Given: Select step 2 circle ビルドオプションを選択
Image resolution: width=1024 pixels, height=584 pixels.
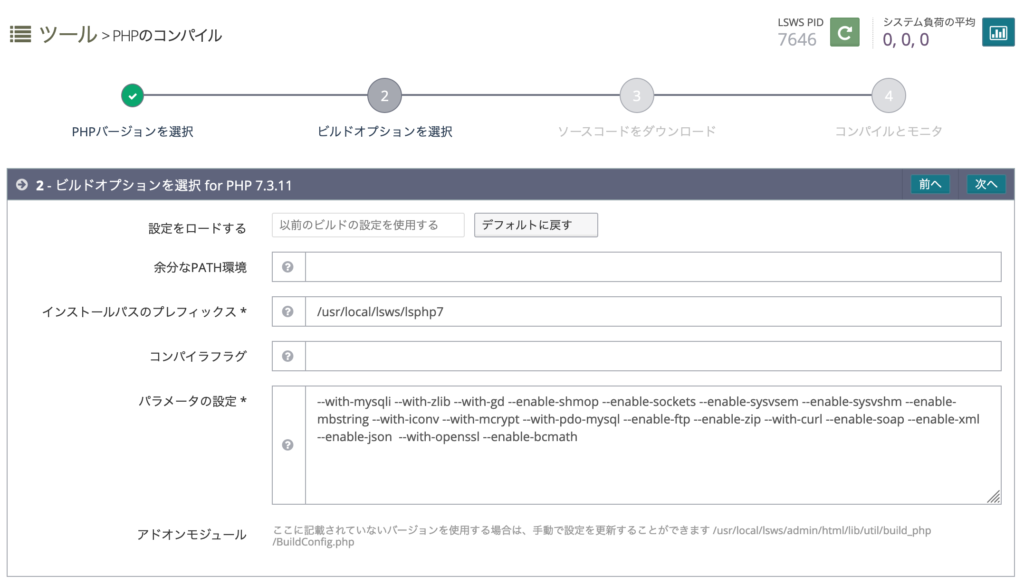Looking at the screenshot, I should 384,96.
